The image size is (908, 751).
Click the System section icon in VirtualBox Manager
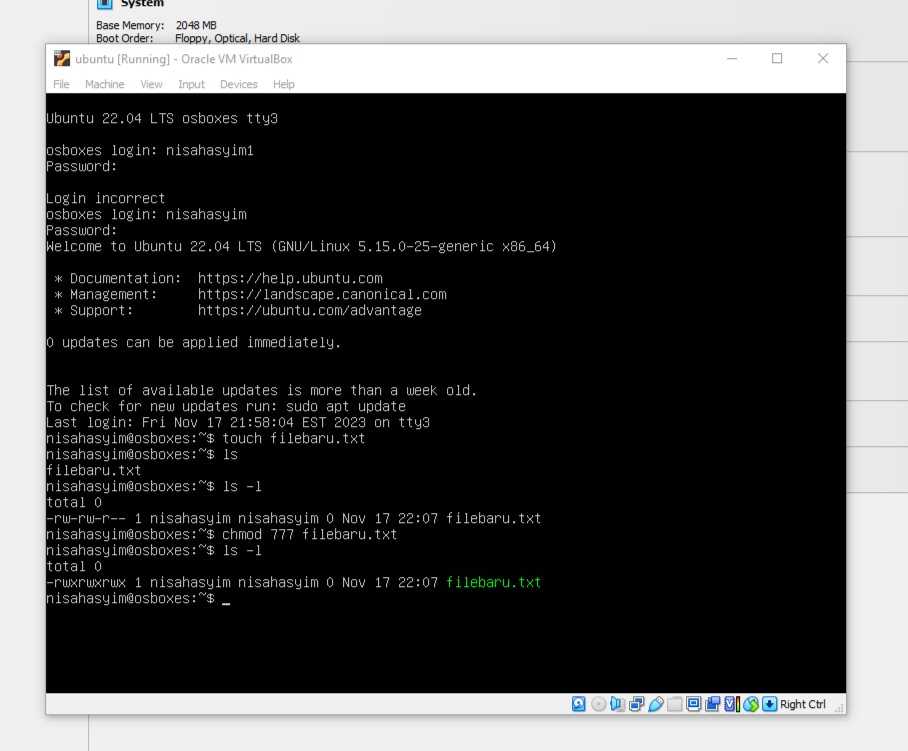tap(105, 3)
